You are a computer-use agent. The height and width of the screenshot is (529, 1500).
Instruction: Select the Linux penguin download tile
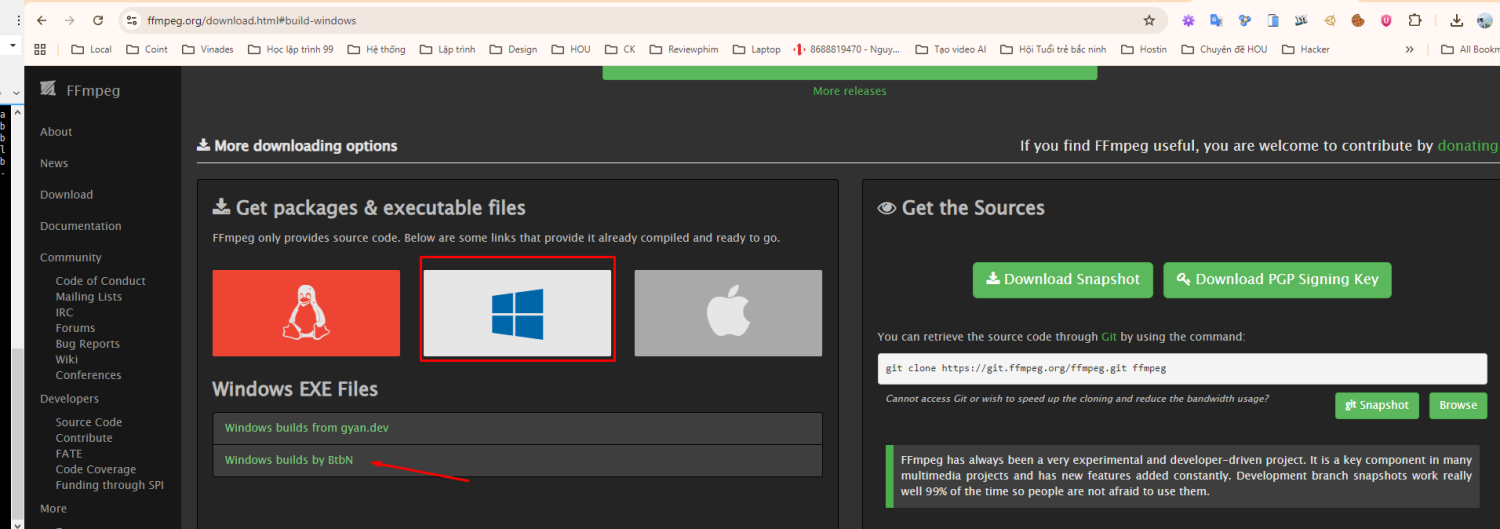click(x=306, y=313)
